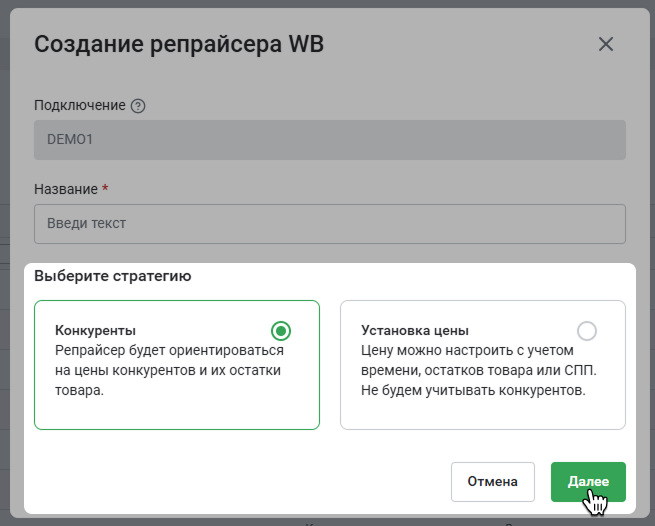Click the red required asterisk by Название
The width and height of the screenshot is (655, 526).
pos(105,188)
